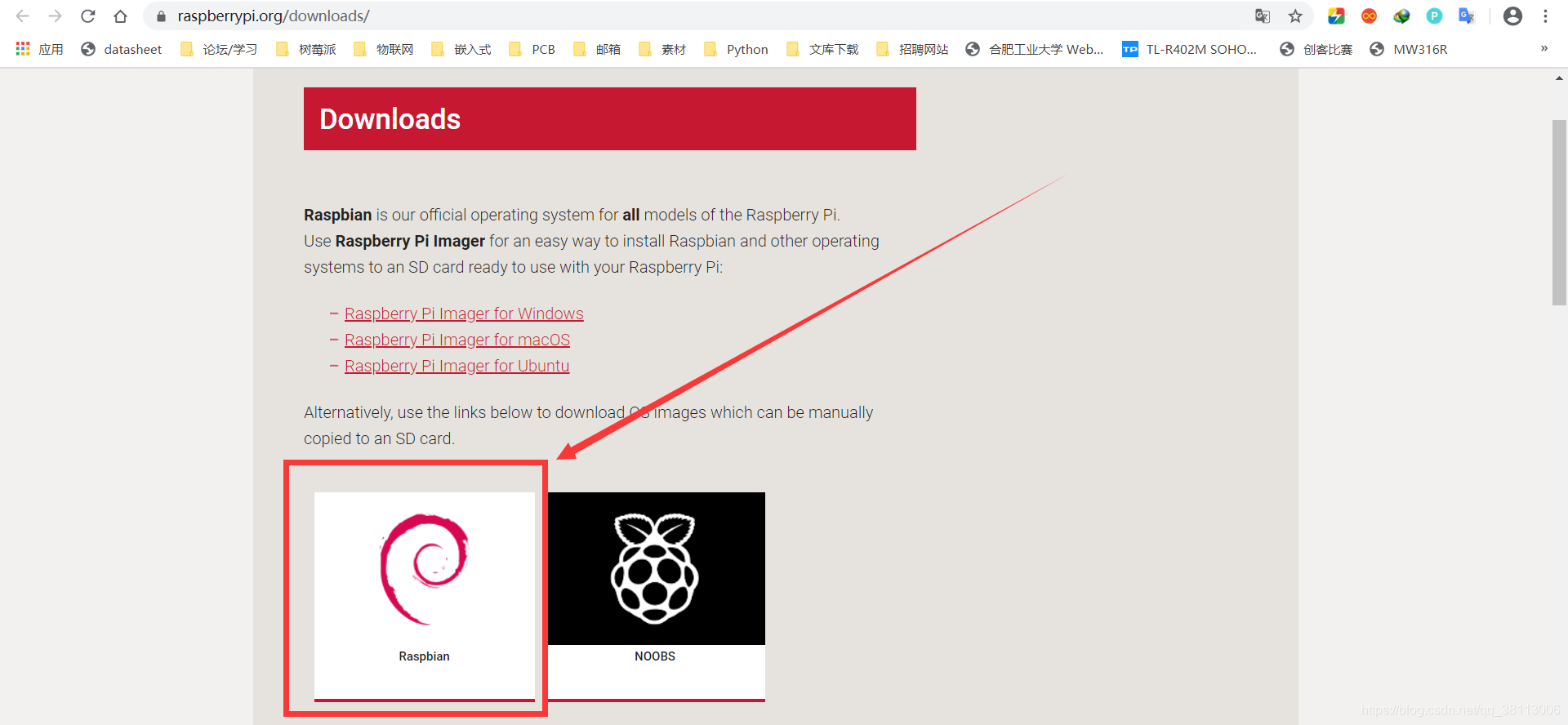Viewport: 1568px width, 725px height.
Task: Open the Chrome profile avatar
Action: (1512, 16)
